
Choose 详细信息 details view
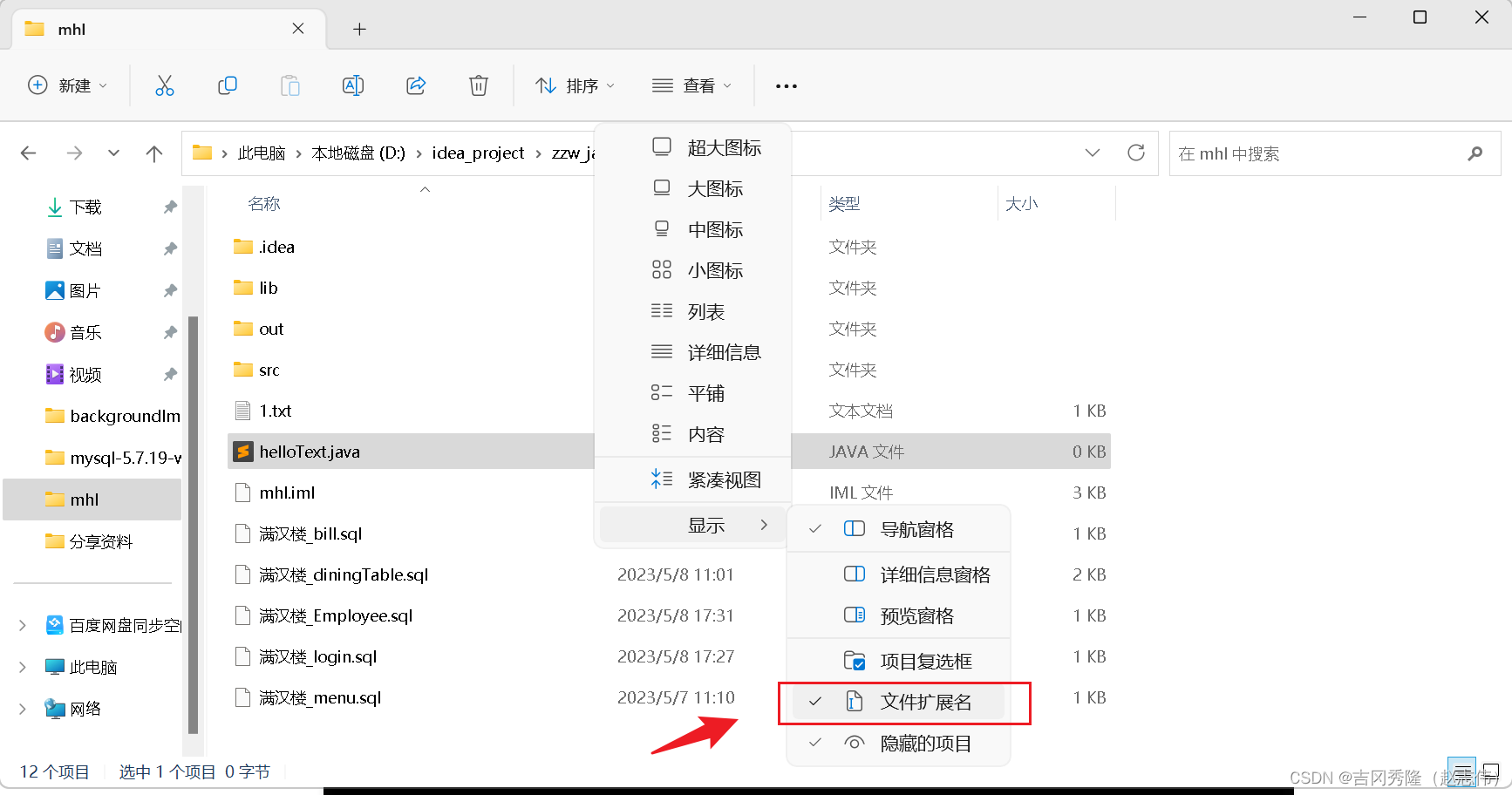[x=692, y=352]
